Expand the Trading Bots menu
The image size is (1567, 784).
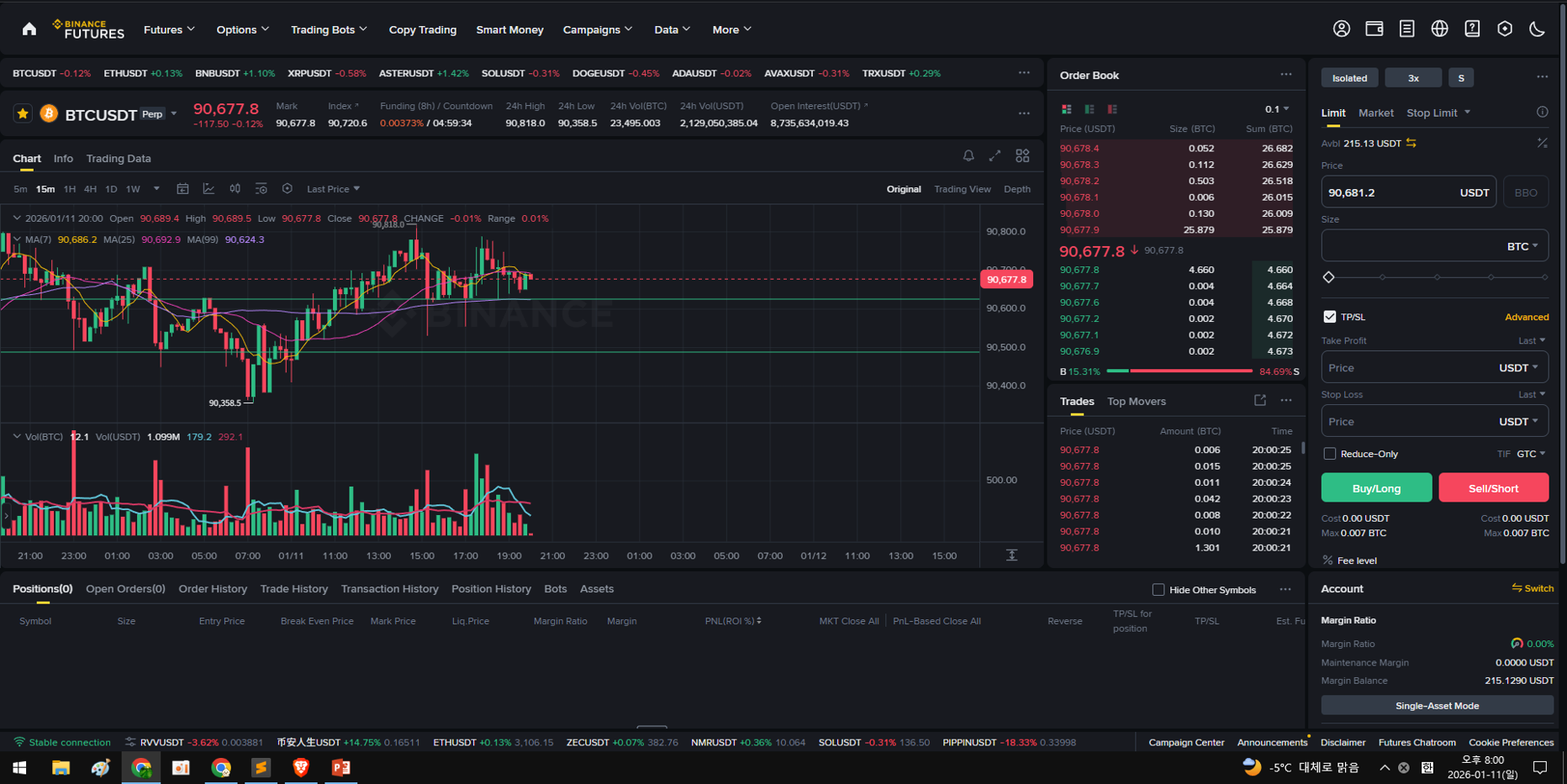pyautogui.click(x=329, y=29)
